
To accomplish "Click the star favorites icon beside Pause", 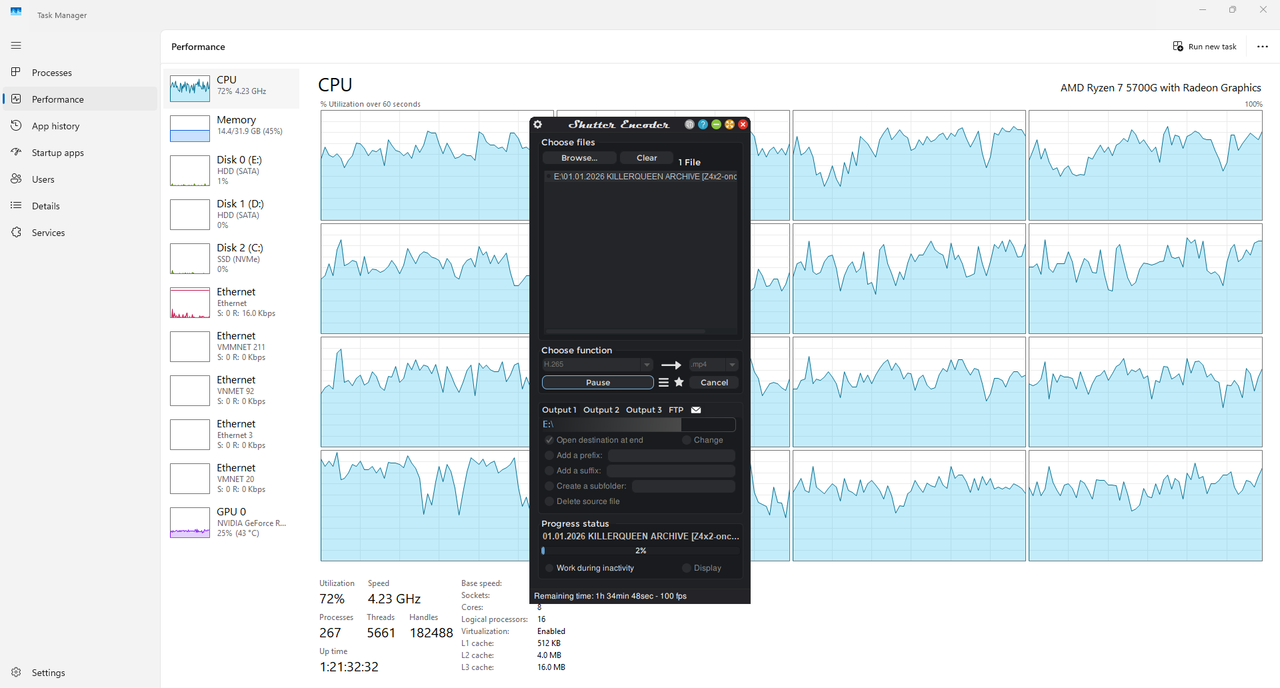I will 679,382.
